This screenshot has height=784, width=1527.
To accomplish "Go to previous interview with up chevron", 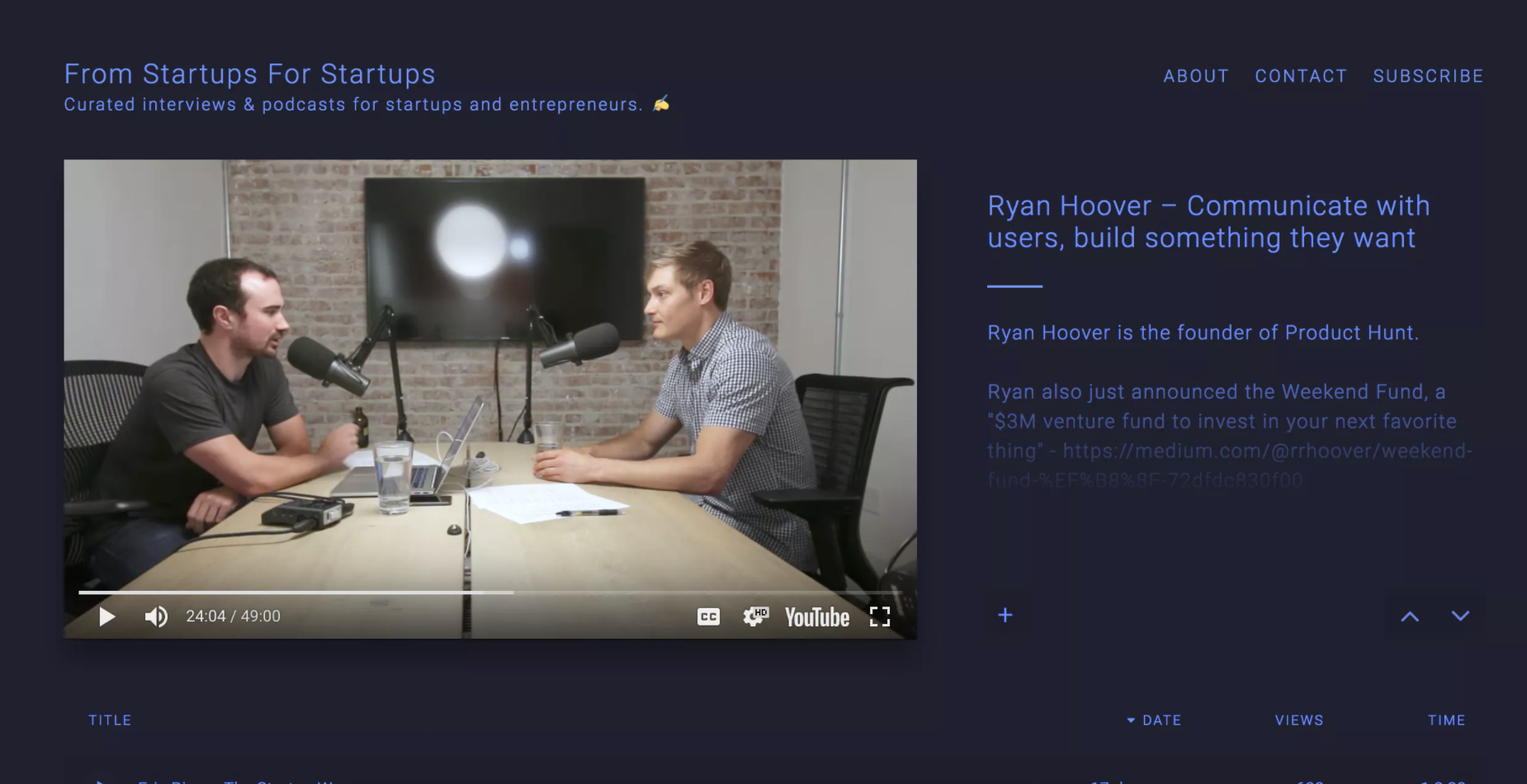I will (x=1410, y=616).
